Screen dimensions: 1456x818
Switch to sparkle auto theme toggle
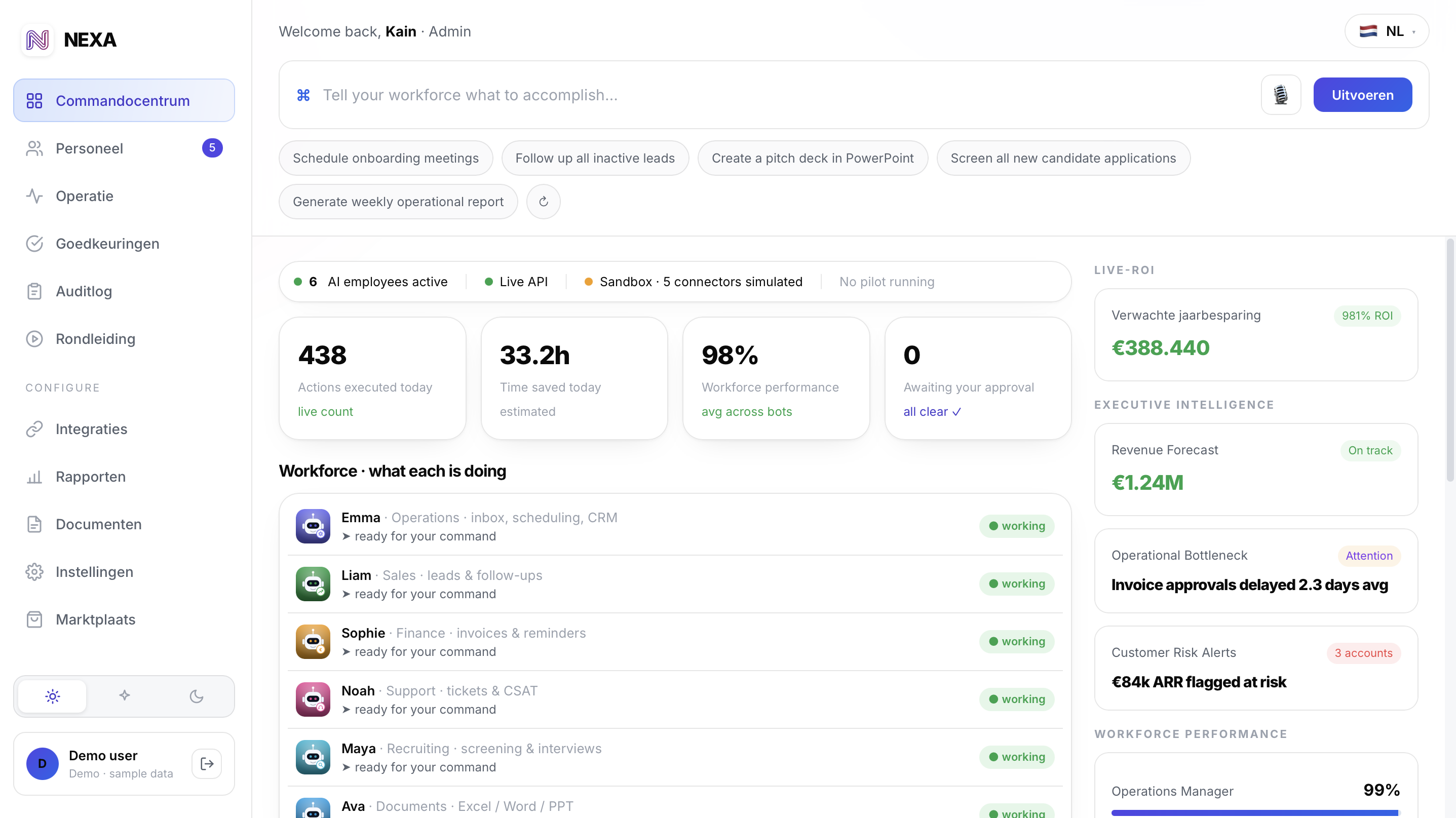click(x=124, y=696)
